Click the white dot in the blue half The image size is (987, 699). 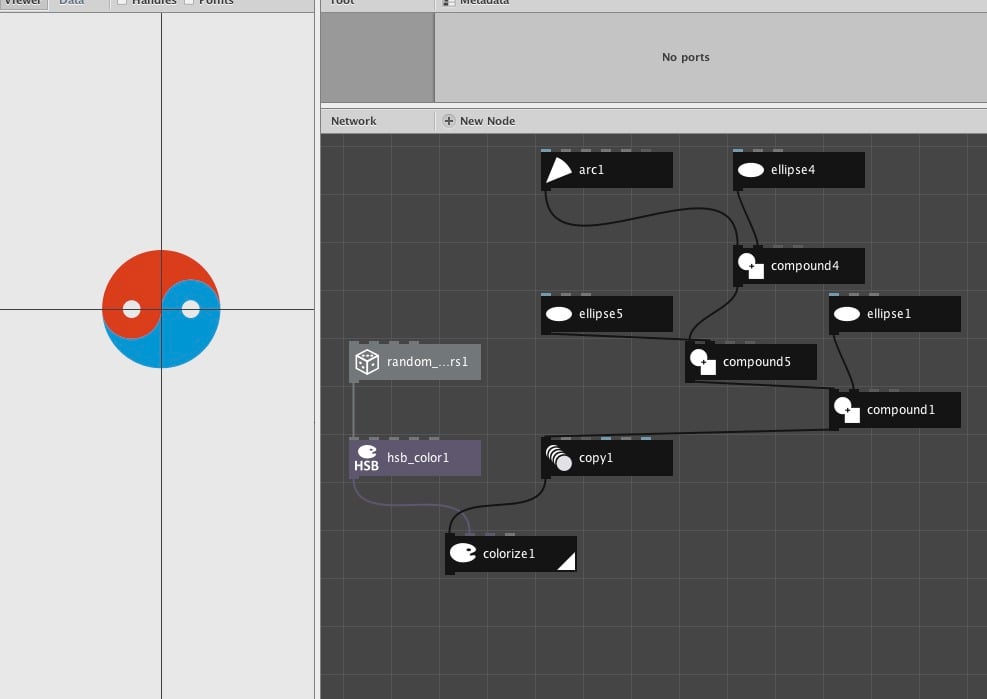[191, 309]
